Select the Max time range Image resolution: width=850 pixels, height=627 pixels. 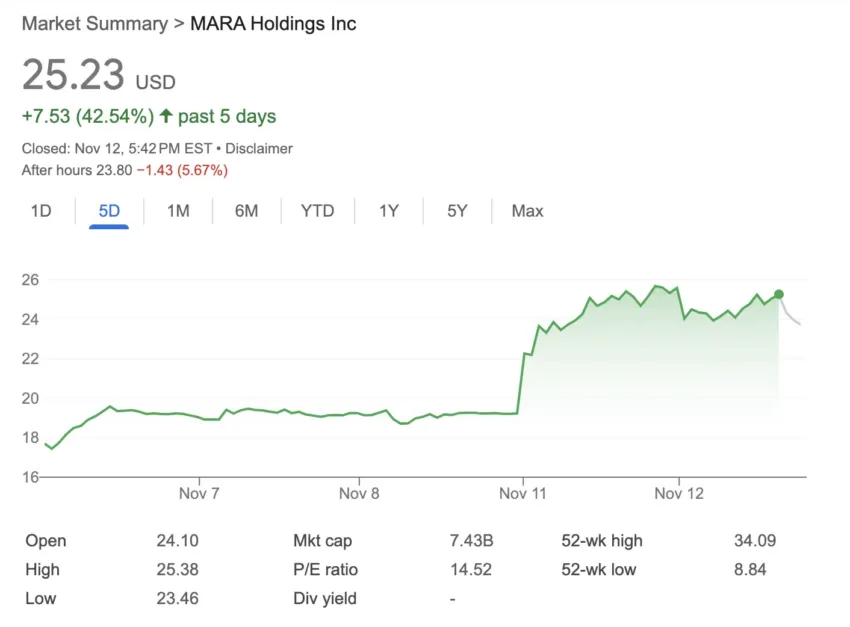coord(527,211)
